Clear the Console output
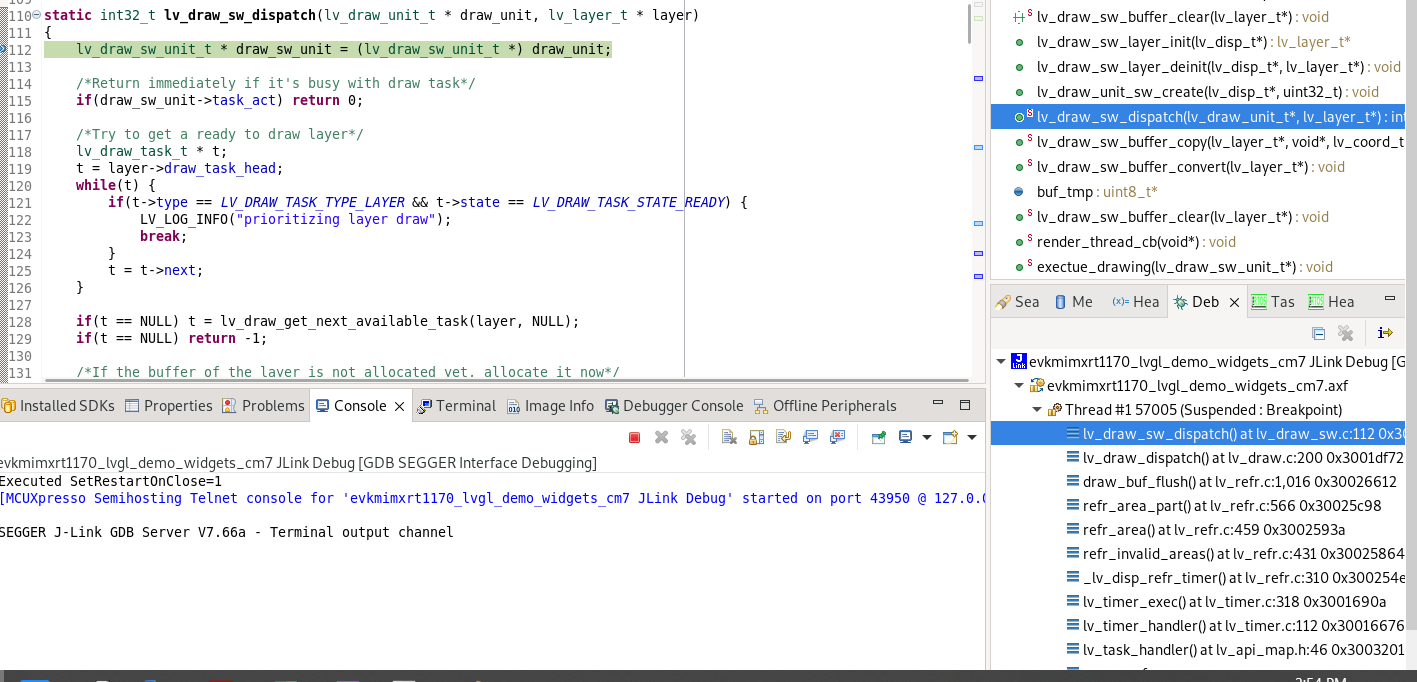The height and width of the screenshot is (682, 1417). pyautogui.click(x=728, y=437)
